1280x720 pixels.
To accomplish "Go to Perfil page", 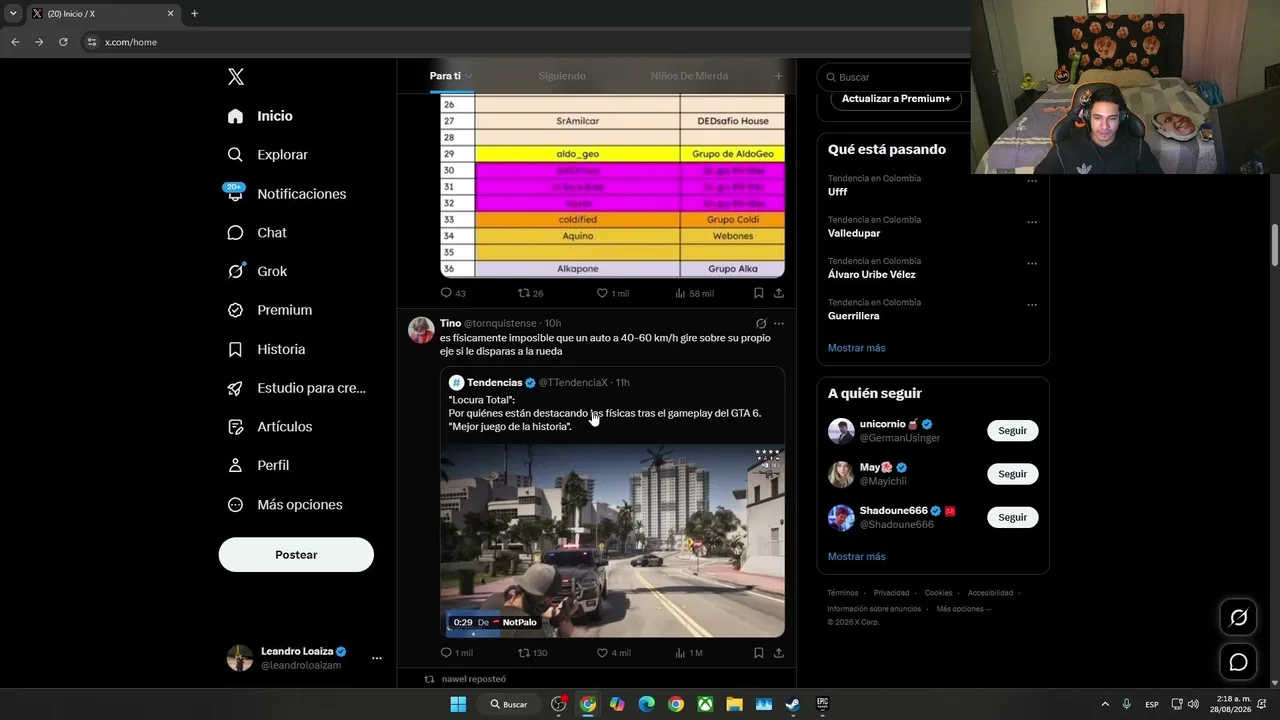I will 258,465.
